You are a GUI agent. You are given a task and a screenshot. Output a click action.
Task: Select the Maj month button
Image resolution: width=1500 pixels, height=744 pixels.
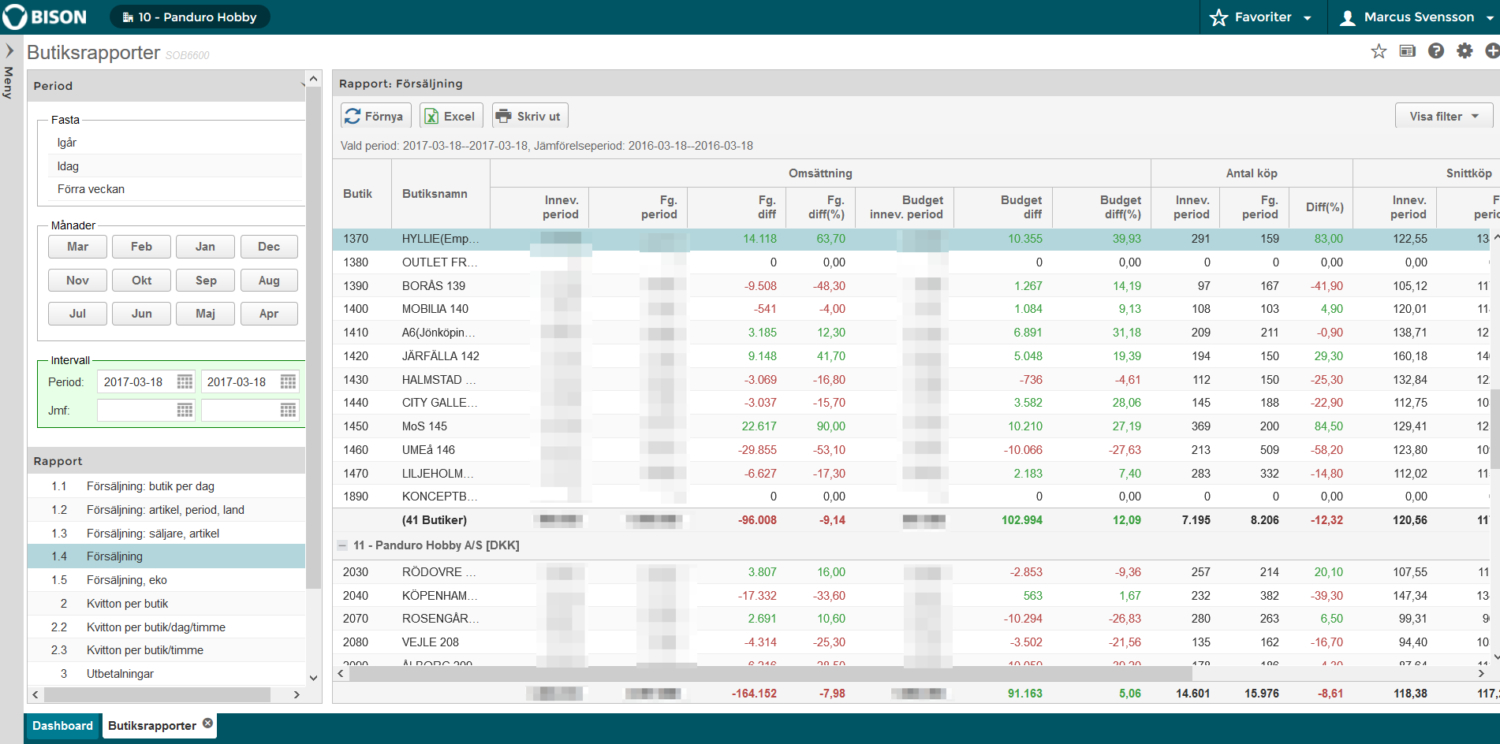point(206,313)
